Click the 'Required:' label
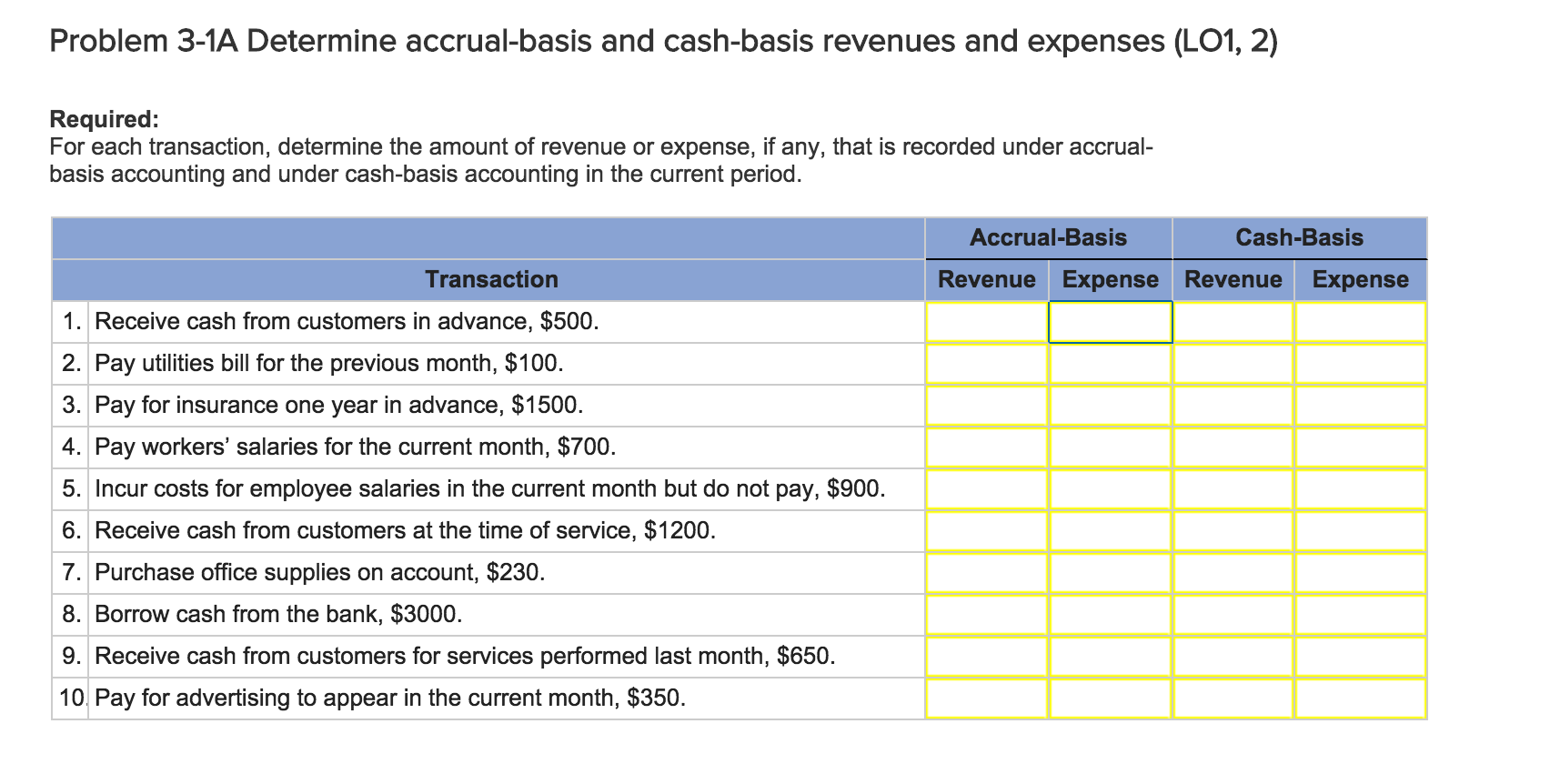1550x784 pixels. tap(105, 119)
